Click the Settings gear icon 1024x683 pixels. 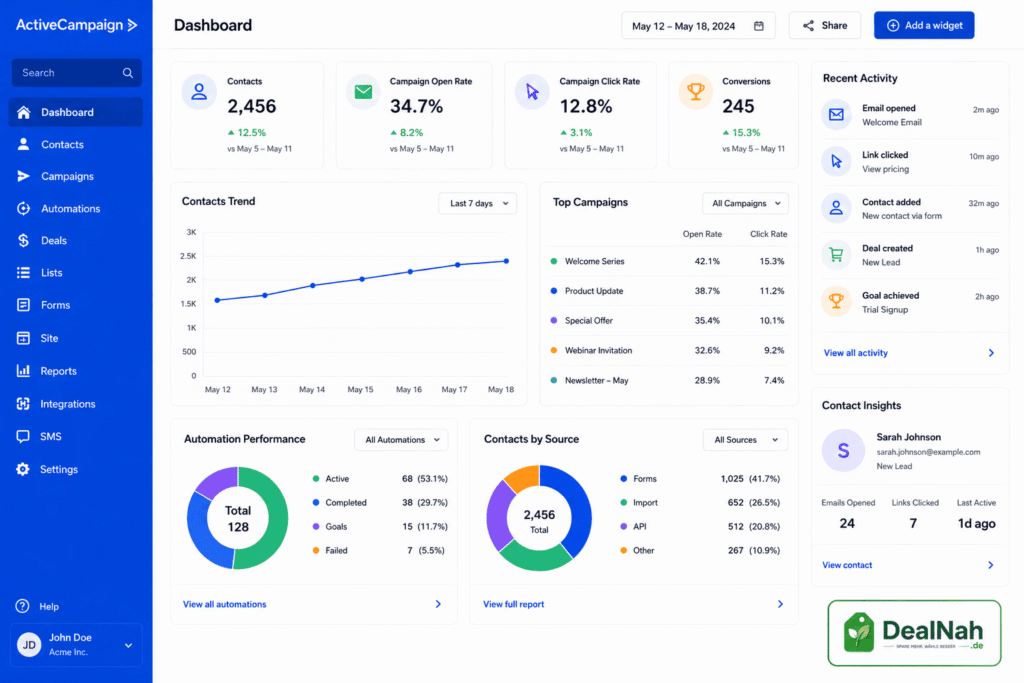[x=24, y=469]
